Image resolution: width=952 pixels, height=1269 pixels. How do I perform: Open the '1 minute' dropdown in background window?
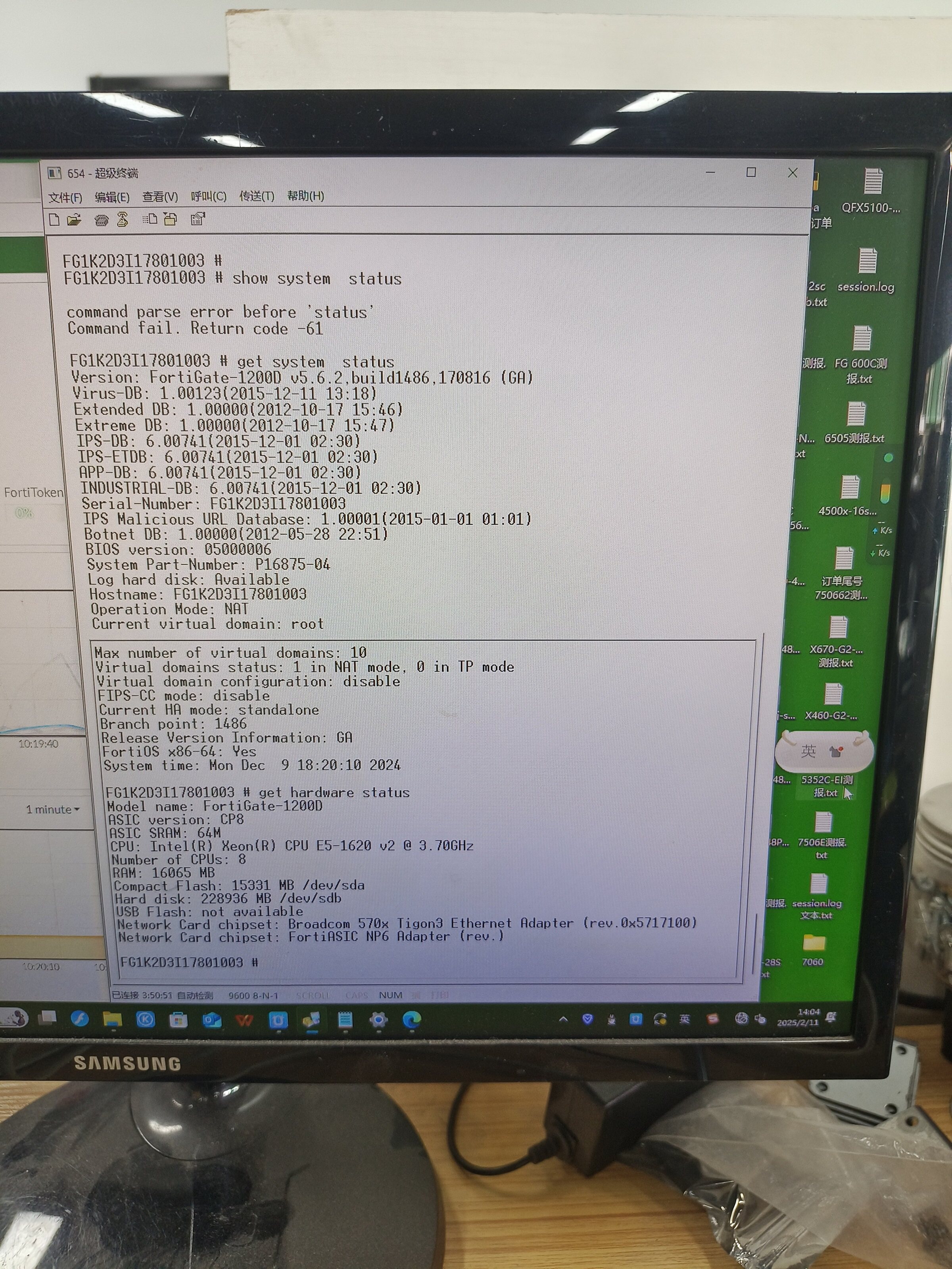tap(53, 810)
